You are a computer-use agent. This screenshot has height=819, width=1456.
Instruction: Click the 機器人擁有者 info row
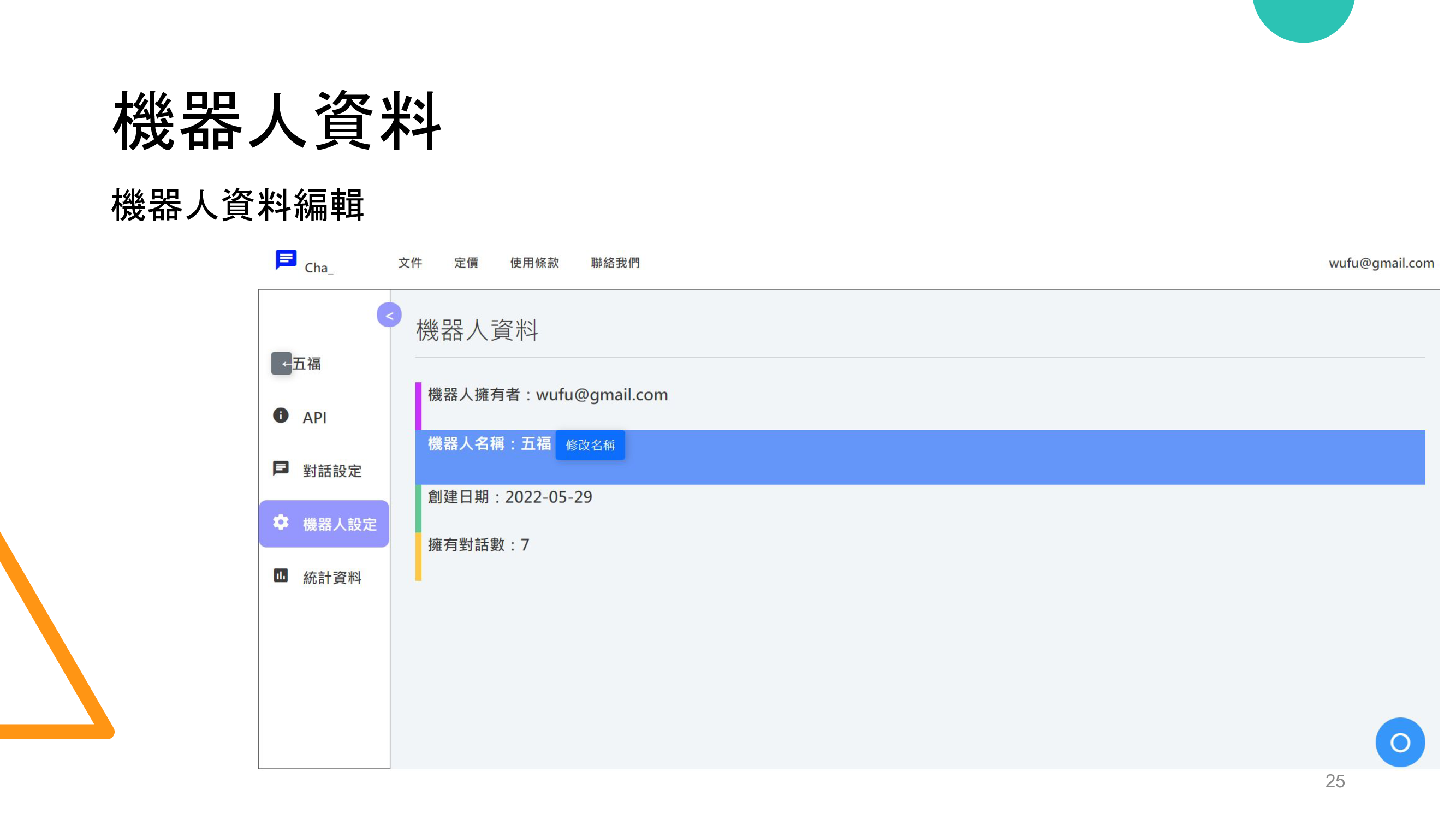(x=547, y=395)
